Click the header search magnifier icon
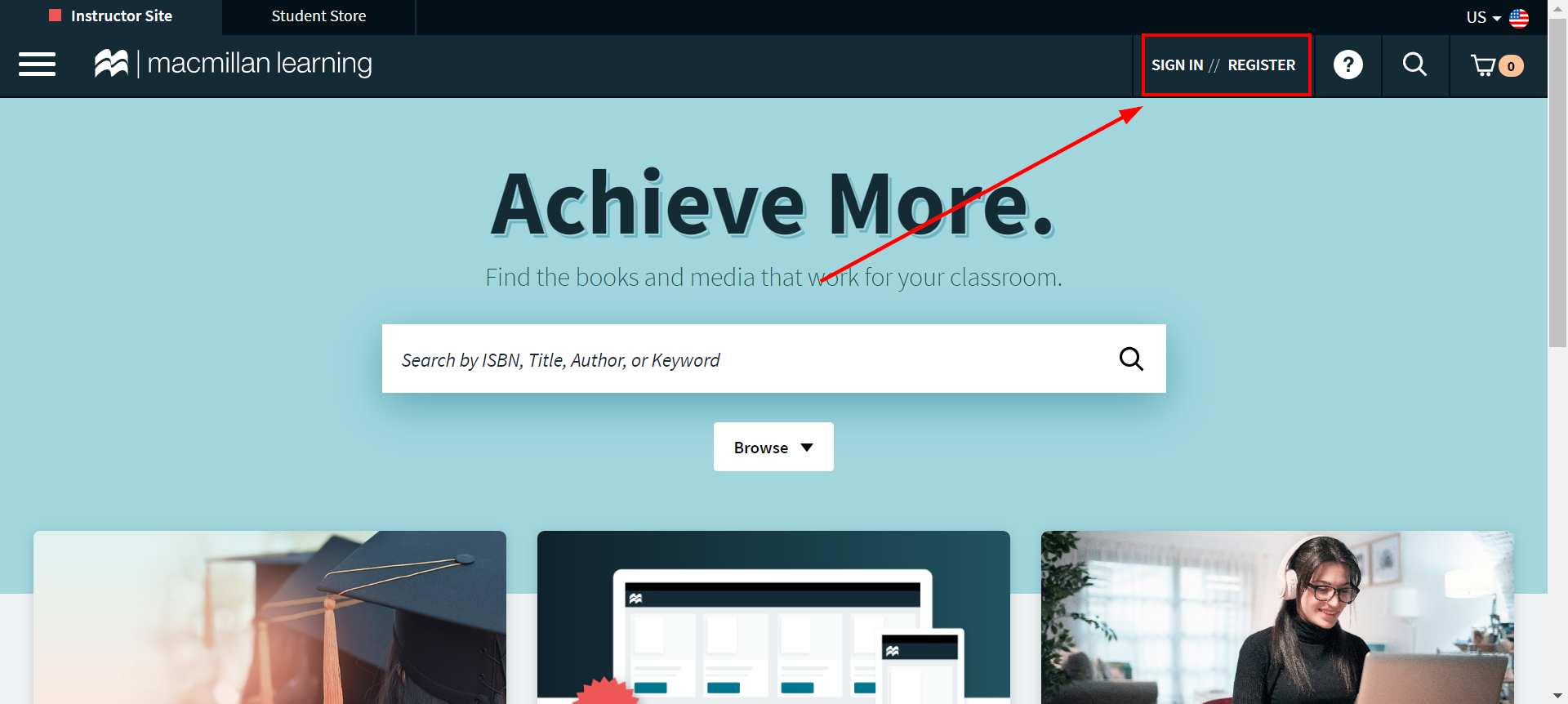Image resolution: width=1568 pixels, height=704 pixels. [x=1414, y=65]
